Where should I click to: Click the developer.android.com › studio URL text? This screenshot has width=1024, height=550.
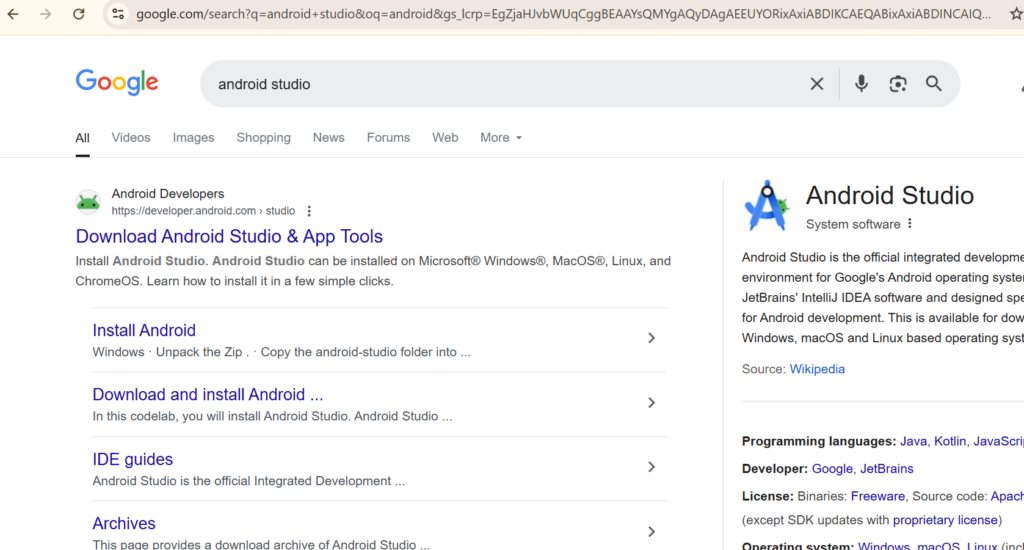pos(203,211)
